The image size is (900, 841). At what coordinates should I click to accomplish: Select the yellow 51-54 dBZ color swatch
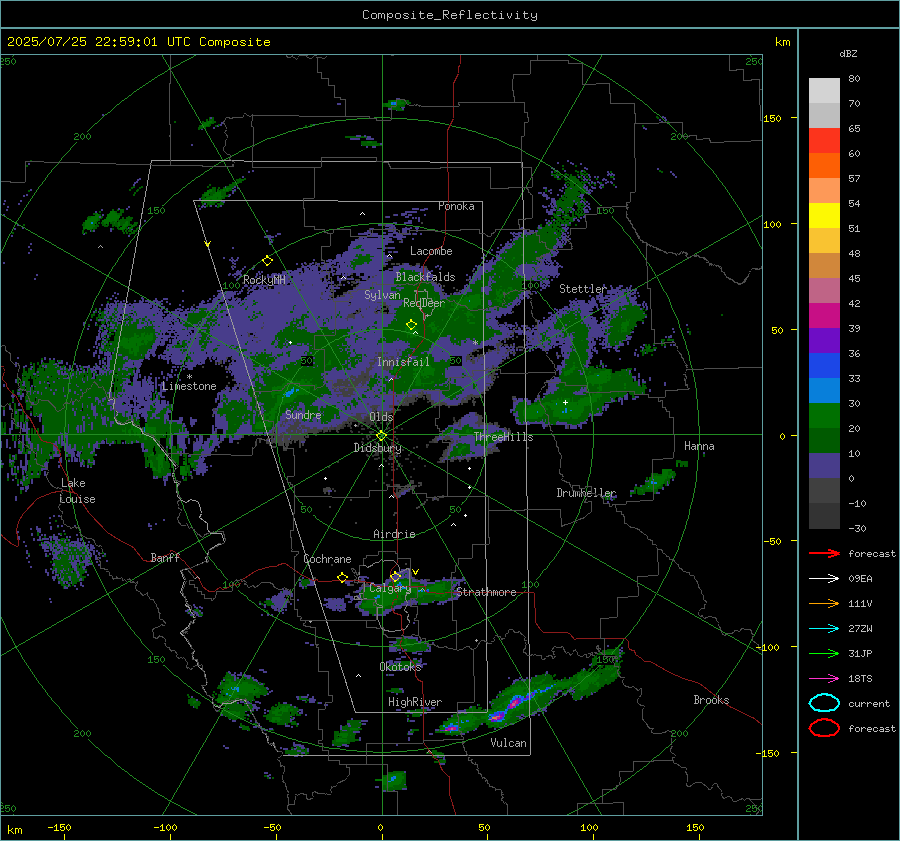pos(824,216)
